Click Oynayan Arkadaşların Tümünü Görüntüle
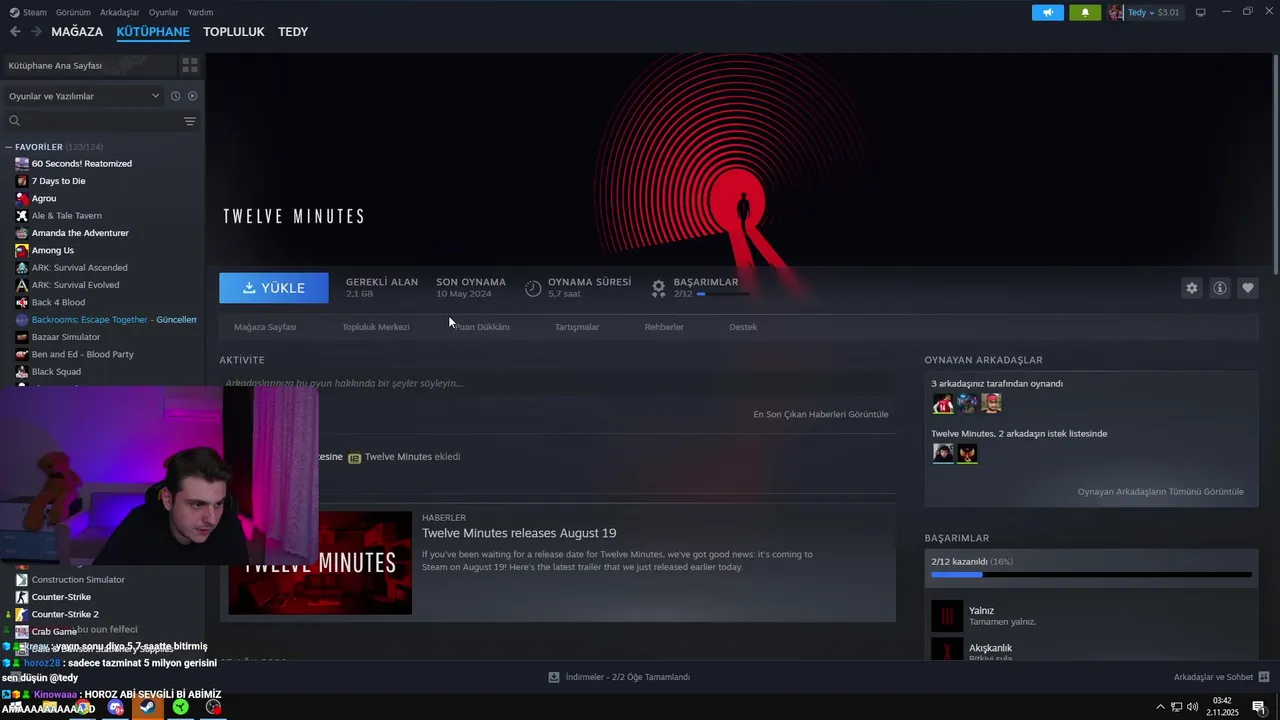Viewport: 1280px width, 720px height. pos(1161,492)
